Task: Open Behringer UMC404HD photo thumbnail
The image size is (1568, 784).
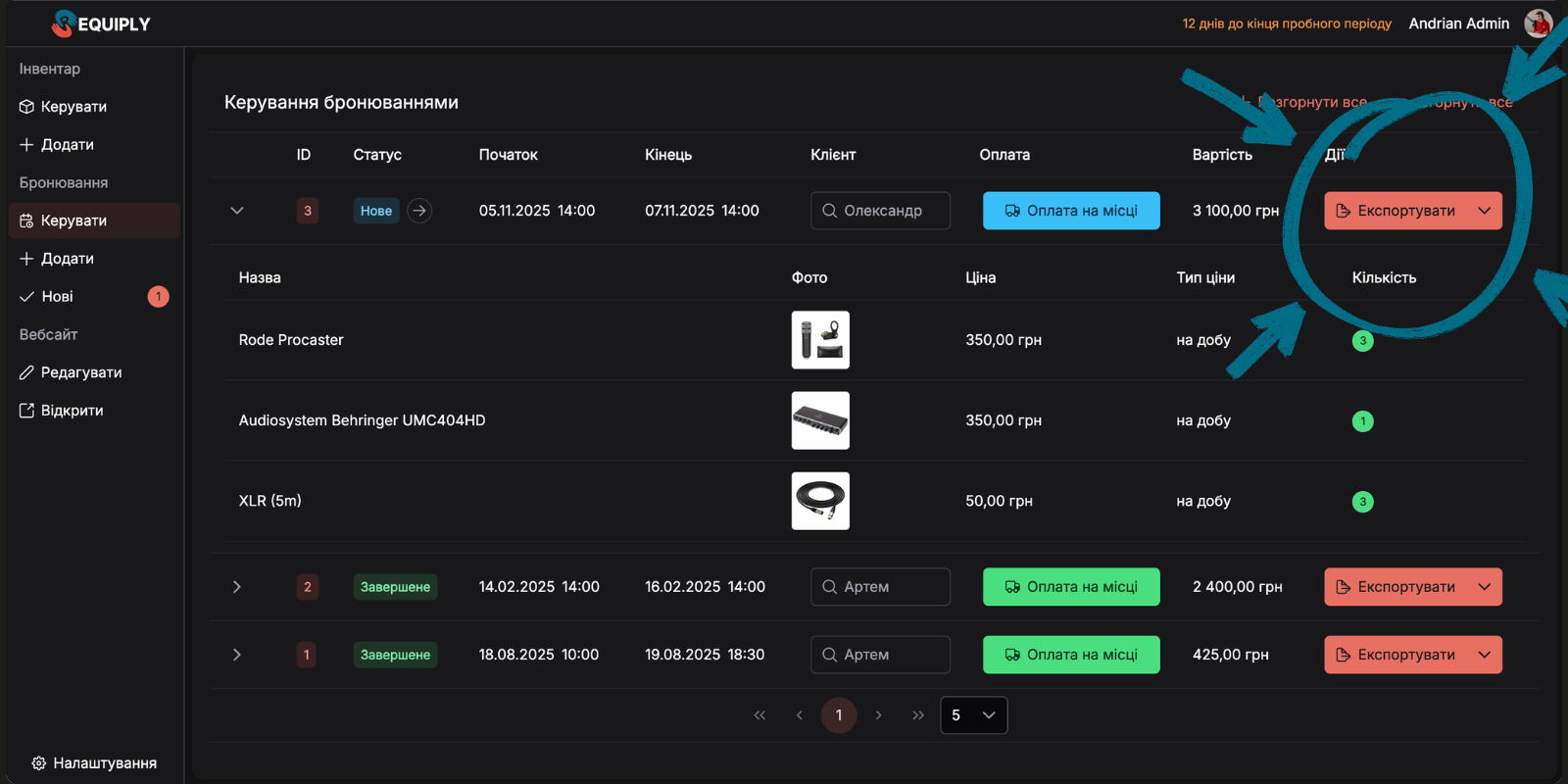Action: [820, 420]
